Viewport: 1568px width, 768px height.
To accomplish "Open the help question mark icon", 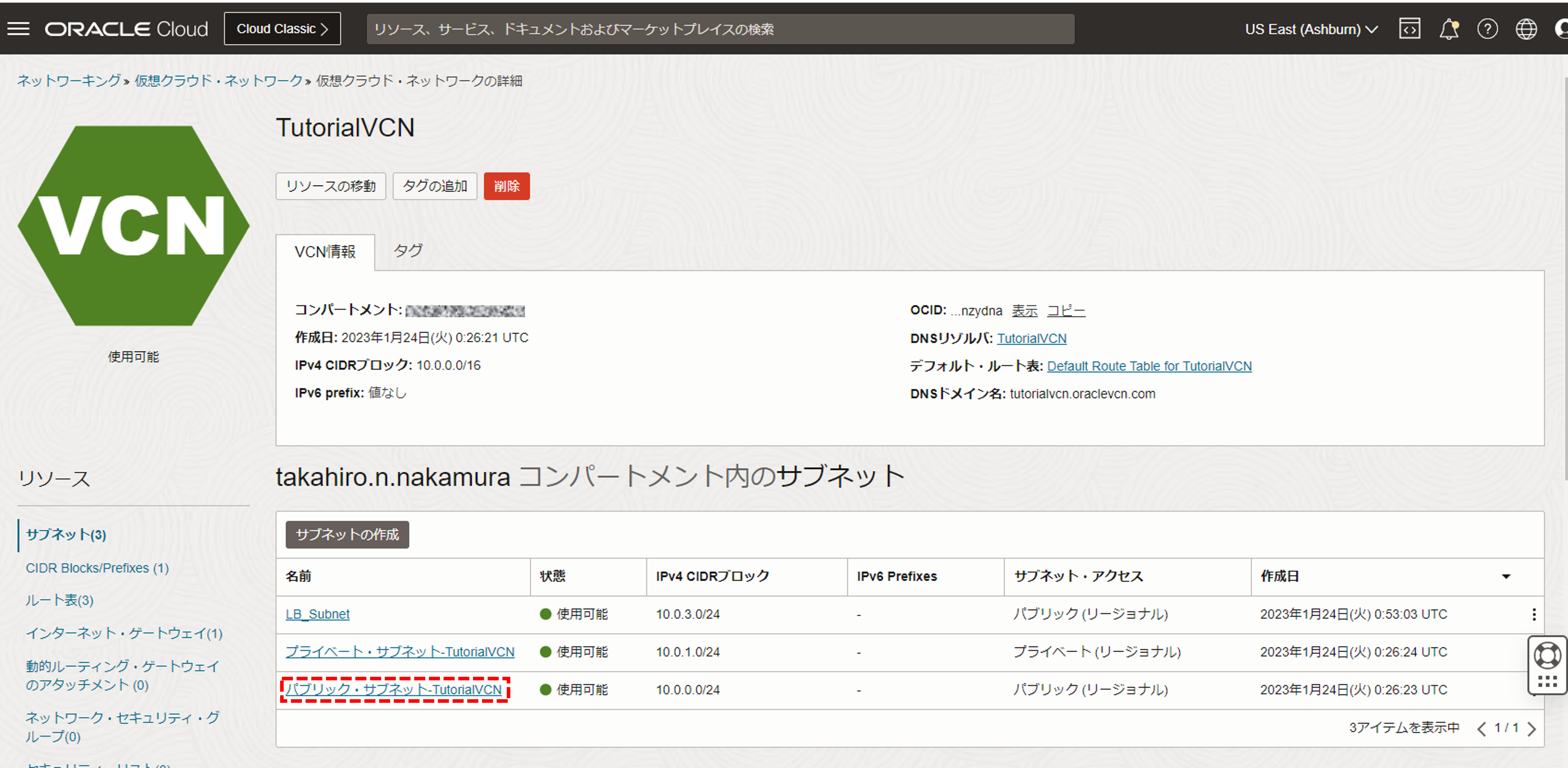I will click(1487, 29).
